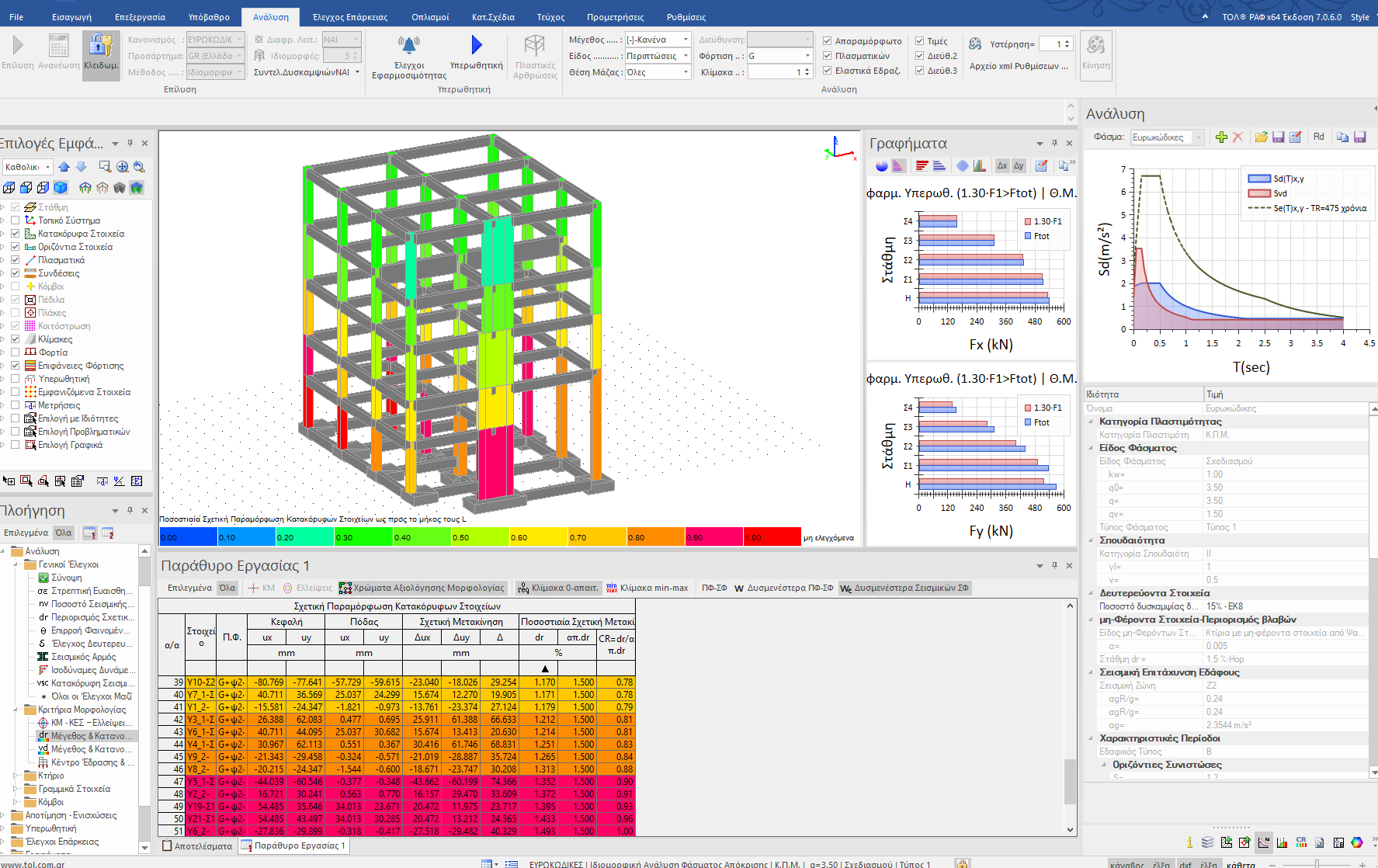The height and width of the screenshot is (868, 1378).
Task: Click the Rd button in Ανάλυση toolbar
Action: point(1319,137)
